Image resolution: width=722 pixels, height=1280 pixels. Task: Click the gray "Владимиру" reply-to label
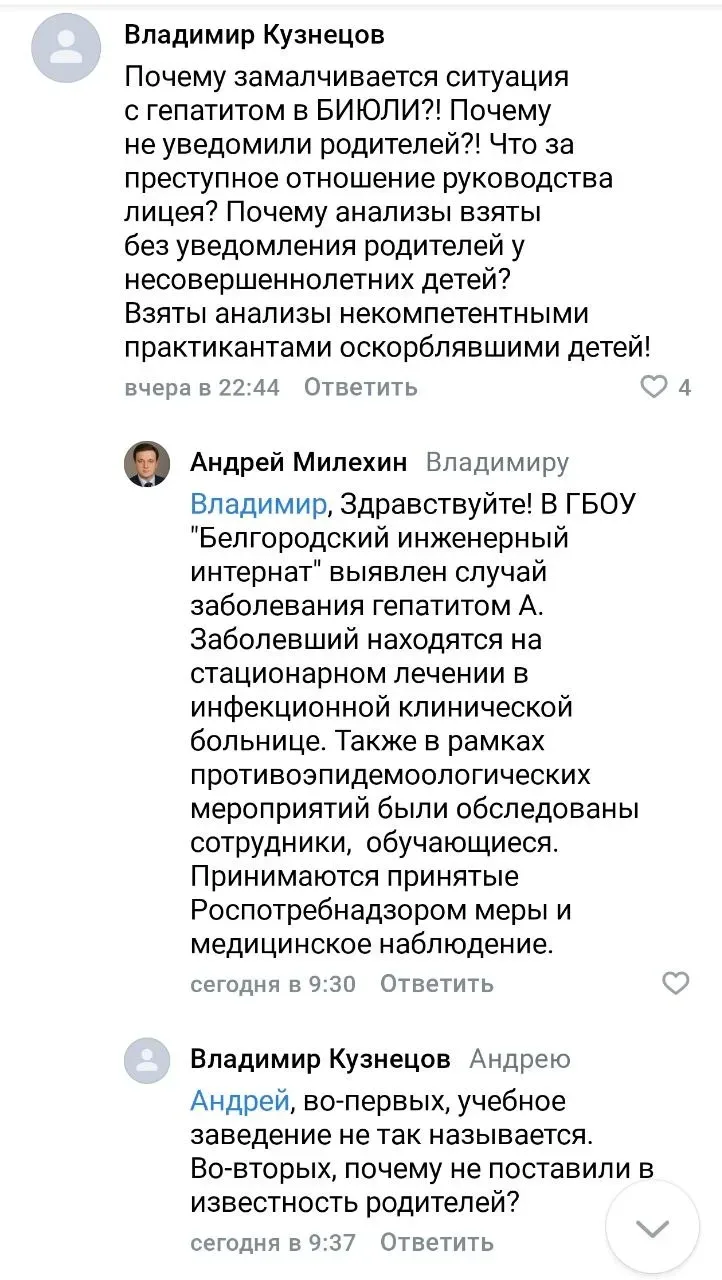(497, 462)
